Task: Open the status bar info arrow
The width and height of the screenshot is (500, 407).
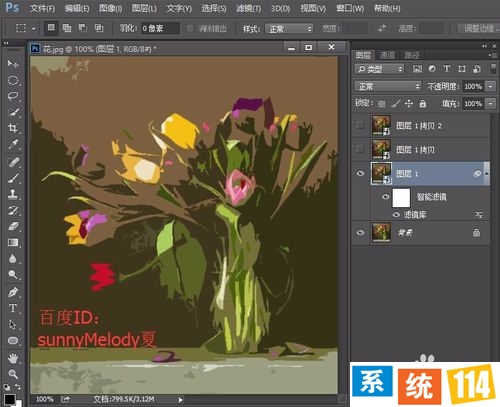Action: (180, 399)
